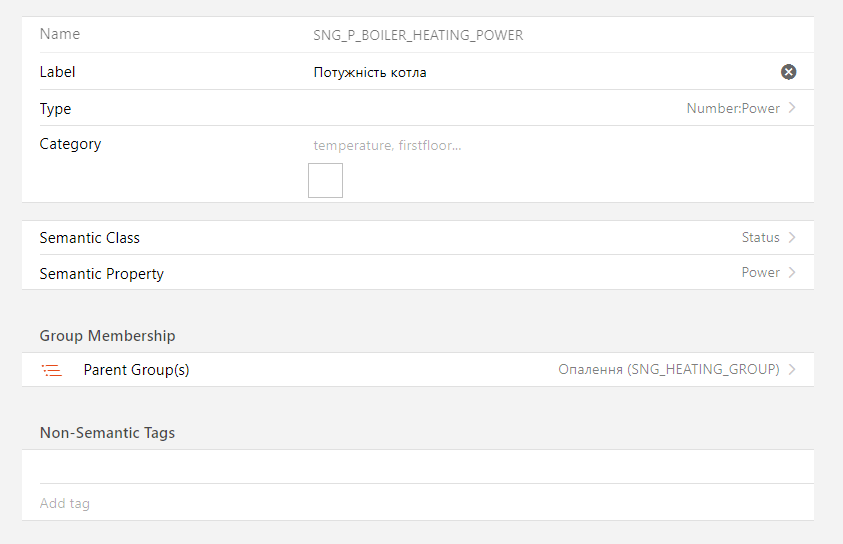Click the Parent Group(s) row label
843x544 pixels.
[x=136, y=370]
